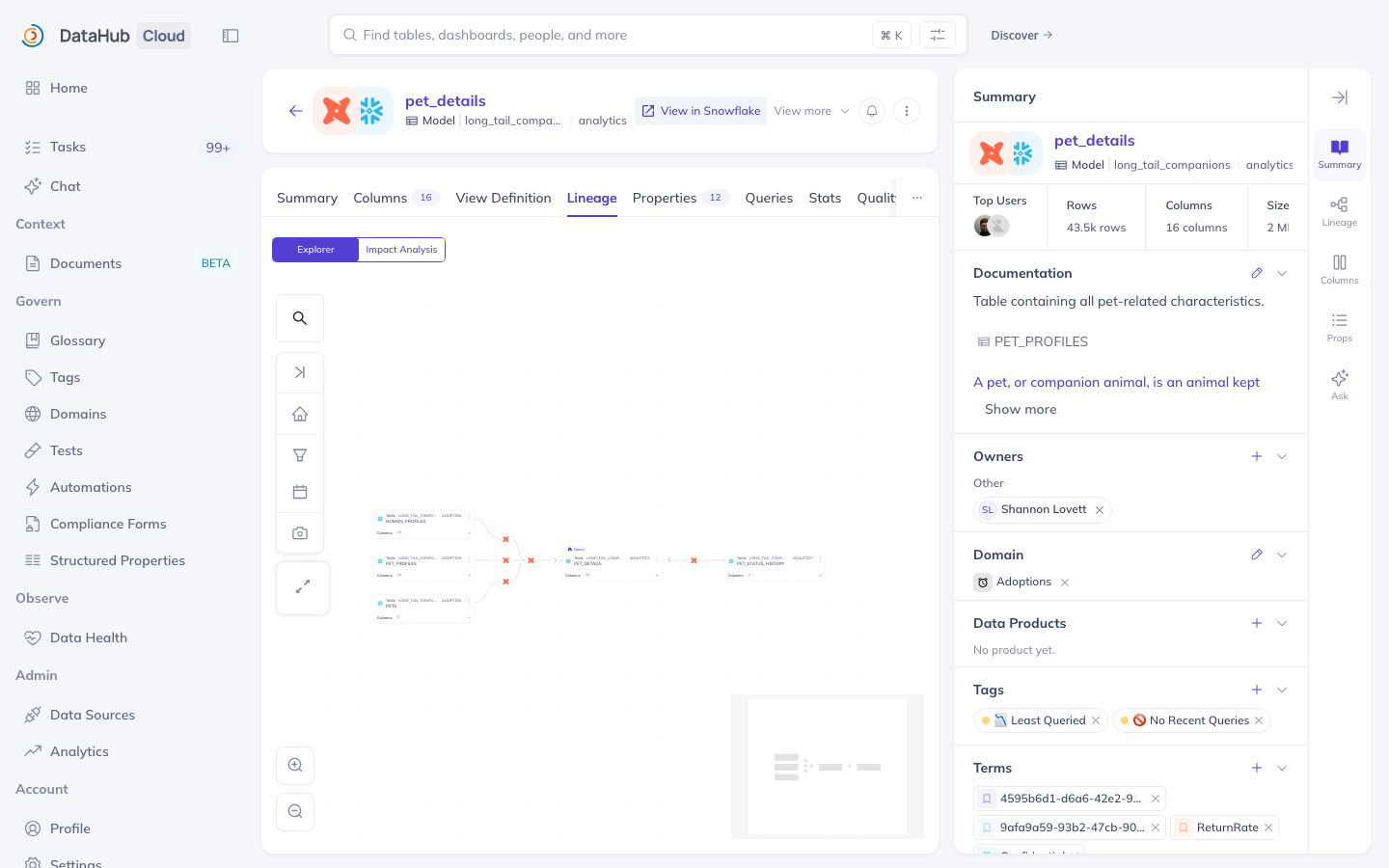
Task: Collapse the Owners section
Action: pos(1282,456)
